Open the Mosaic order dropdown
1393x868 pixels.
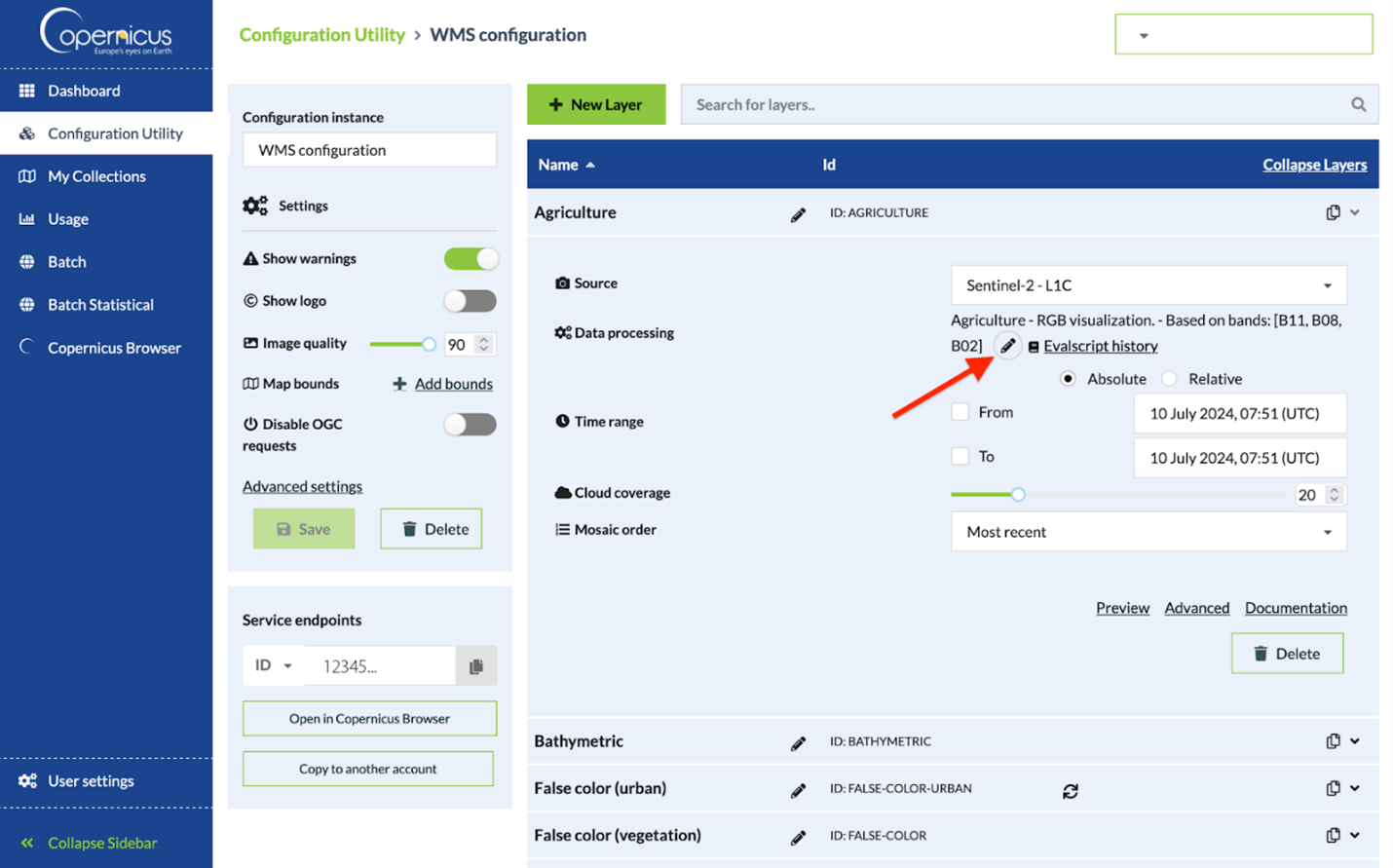point(1148,532)
